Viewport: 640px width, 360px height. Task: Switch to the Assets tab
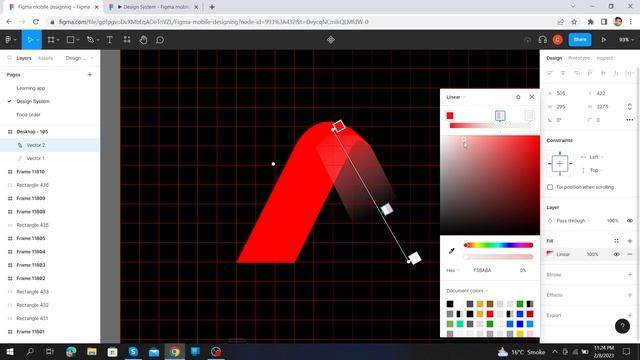[x=45, y=58]
